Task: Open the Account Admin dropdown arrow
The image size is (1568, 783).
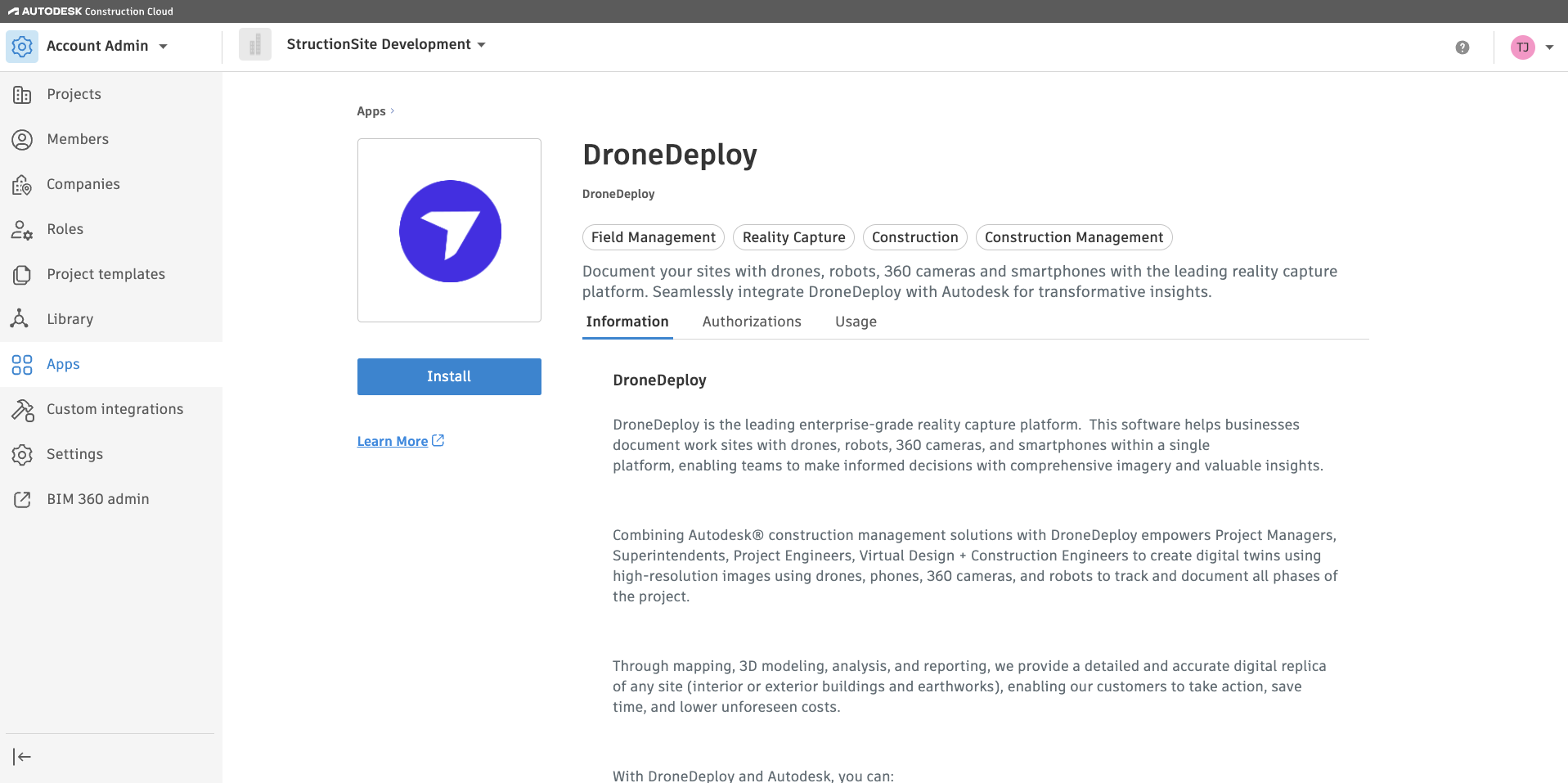Action: 164,47
